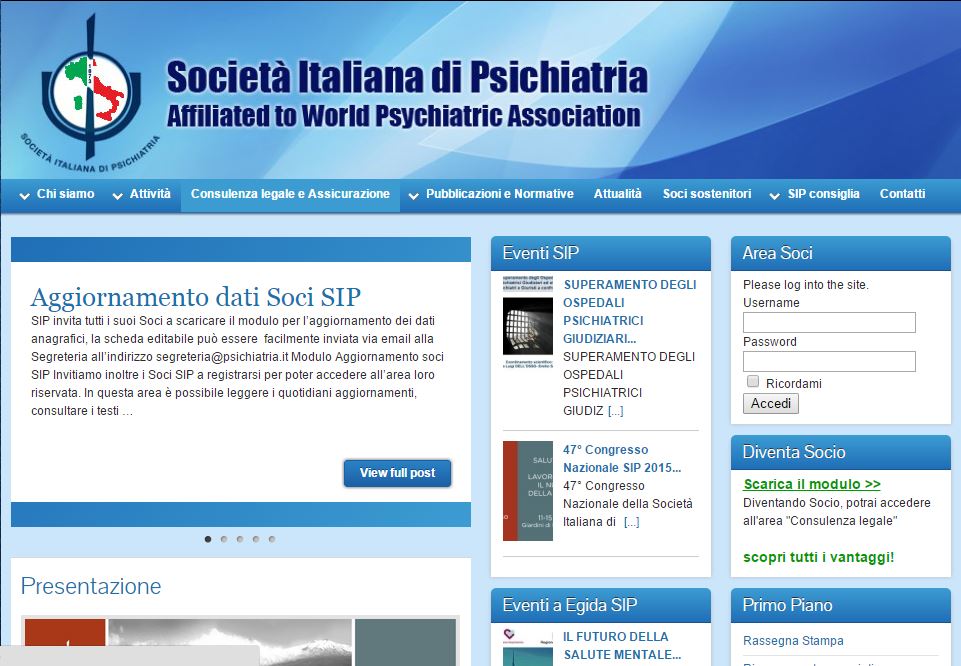Viewport: 961px width, 666px height.
Task: Go to the Contatti page
Action: 902,194
